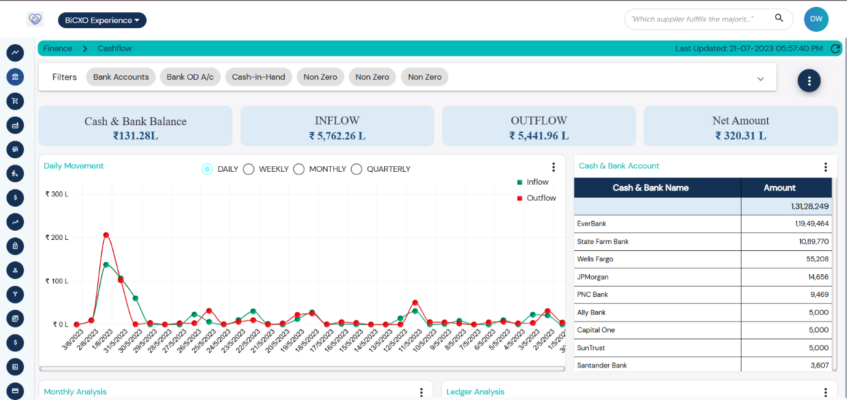Screen dimensions: 847x400
Task: Toggle the Inflow legend color marker
Action: point(519,182)
